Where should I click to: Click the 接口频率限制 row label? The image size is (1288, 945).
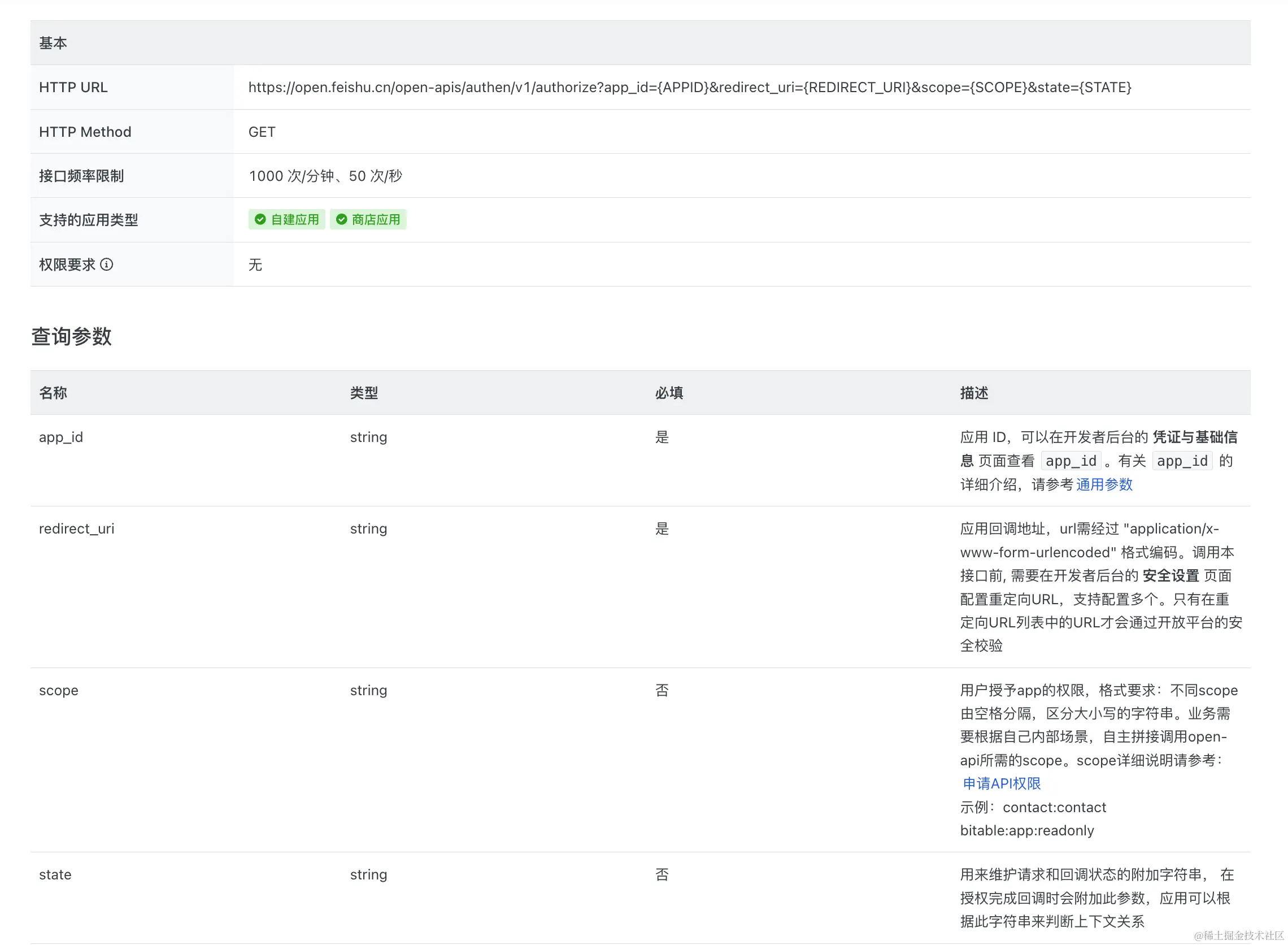81,176
